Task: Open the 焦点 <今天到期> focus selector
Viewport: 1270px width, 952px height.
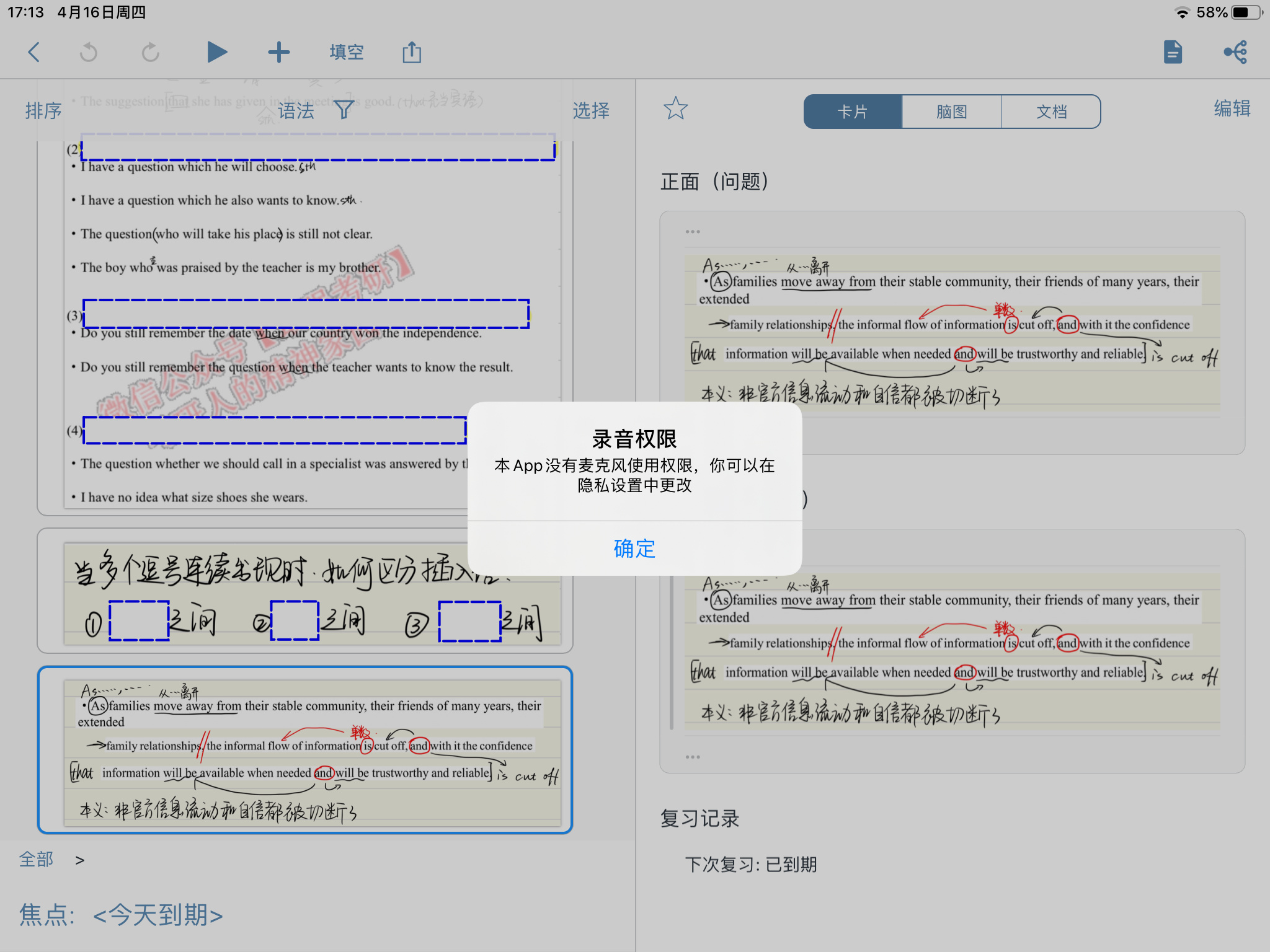Action: (x=121, y=915)
